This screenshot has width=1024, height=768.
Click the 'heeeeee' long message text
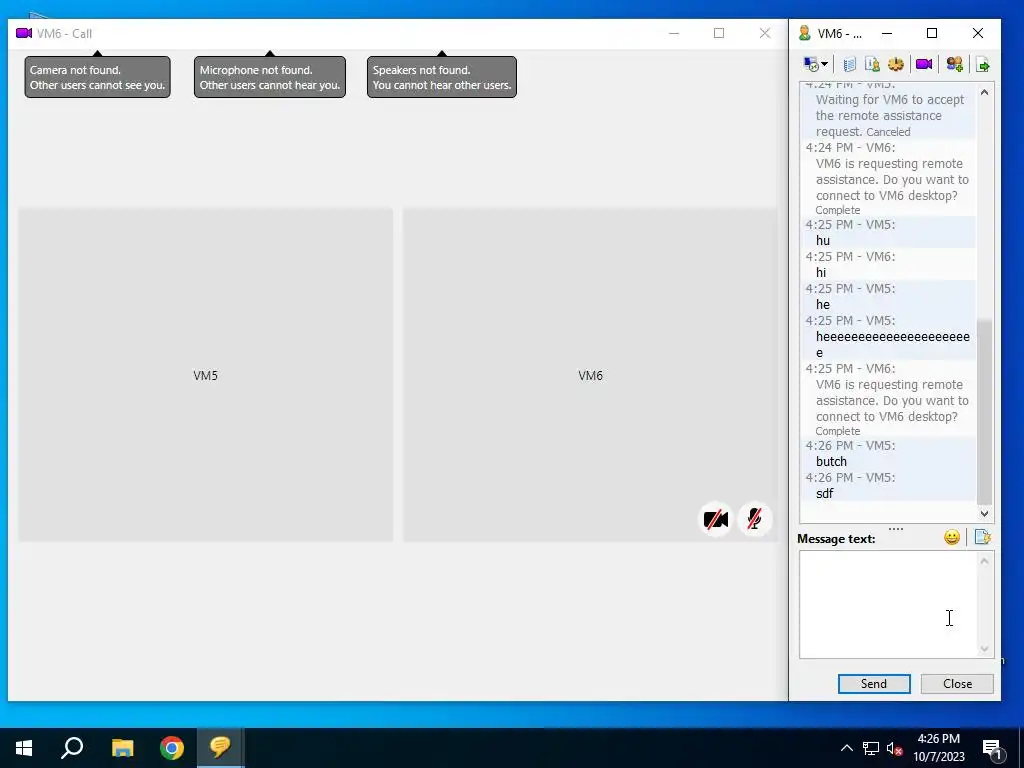(x=892, y=344)
